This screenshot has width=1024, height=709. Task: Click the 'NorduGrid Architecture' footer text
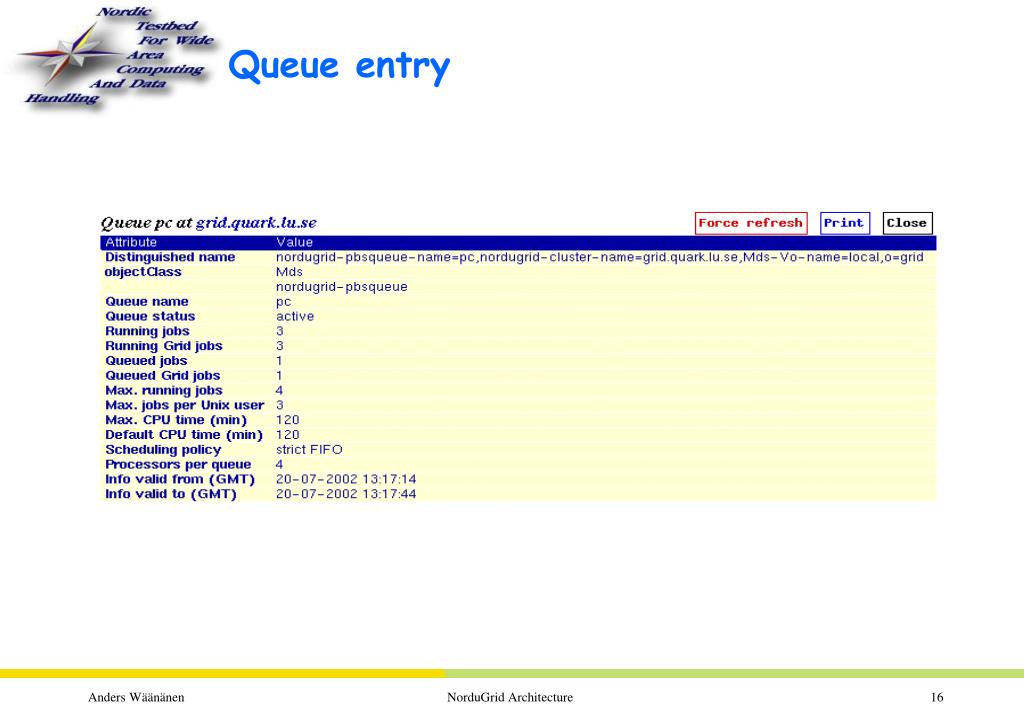point(510,697)
